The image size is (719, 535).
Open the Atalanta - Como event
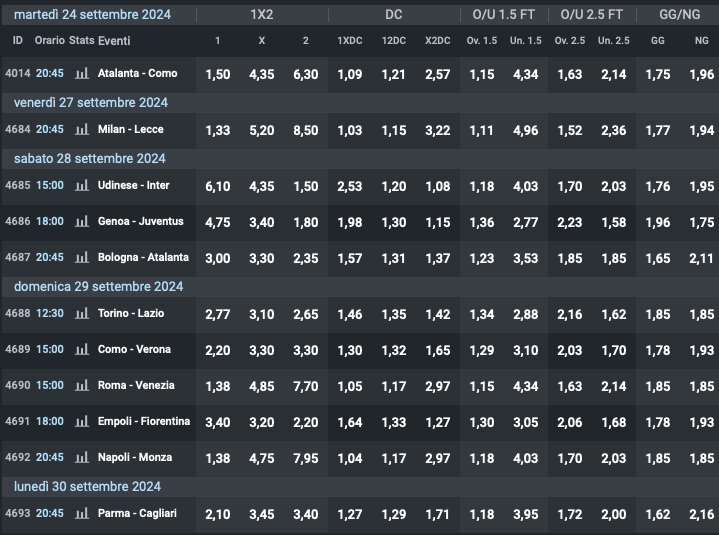(138, 73)
